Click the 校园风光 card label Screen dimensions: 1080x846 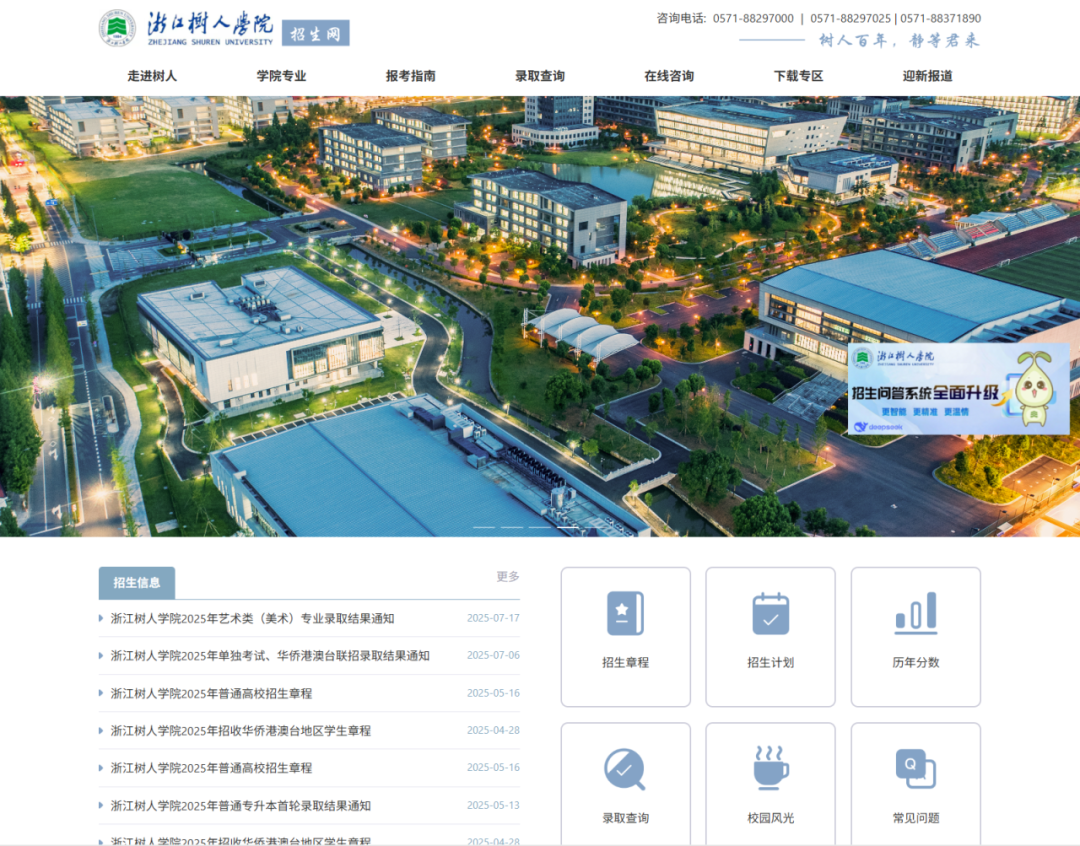[771, 818]
